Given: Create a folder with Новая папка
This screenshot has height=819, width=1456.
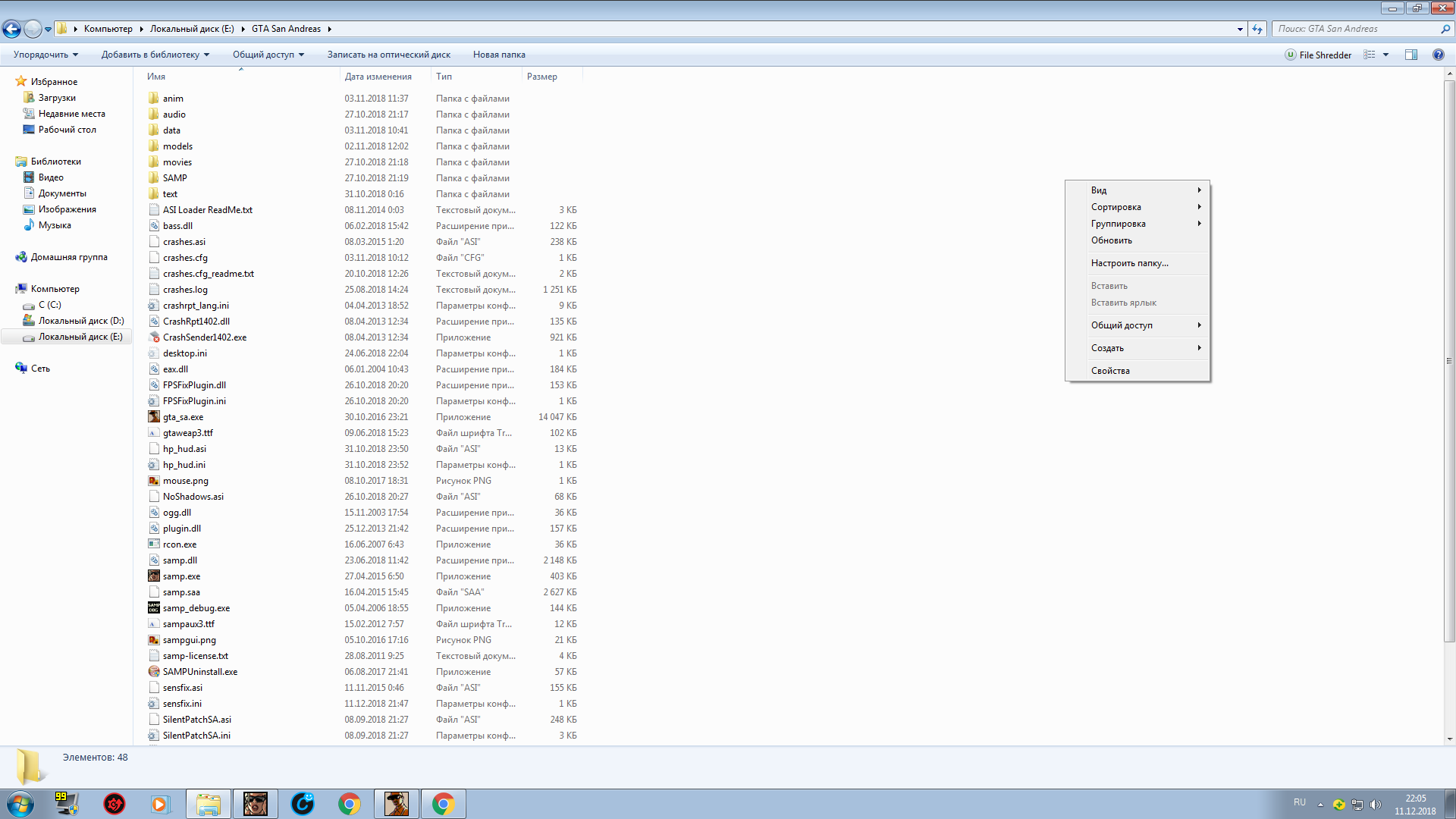Looking at the screenshot, I should pos(499,55).
